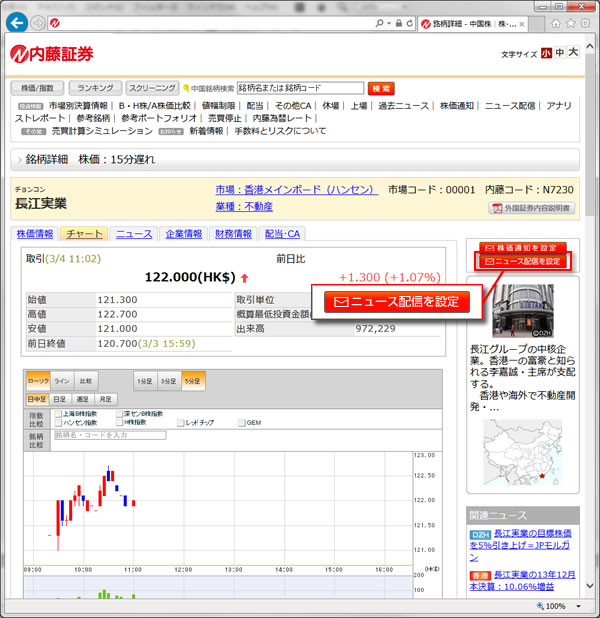Screen dimensions: 600x618
Task: Click the browser back arrow button
Action: (x=17, y=23)
